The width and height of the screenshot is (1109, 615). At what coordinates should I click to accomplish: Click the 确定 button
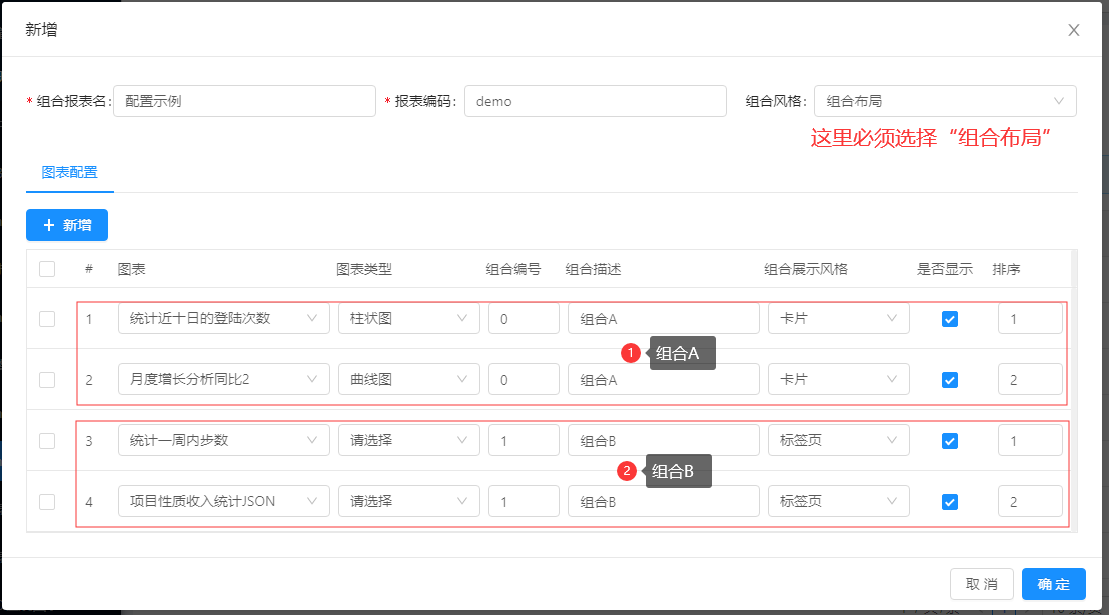tap(1053, 584)
